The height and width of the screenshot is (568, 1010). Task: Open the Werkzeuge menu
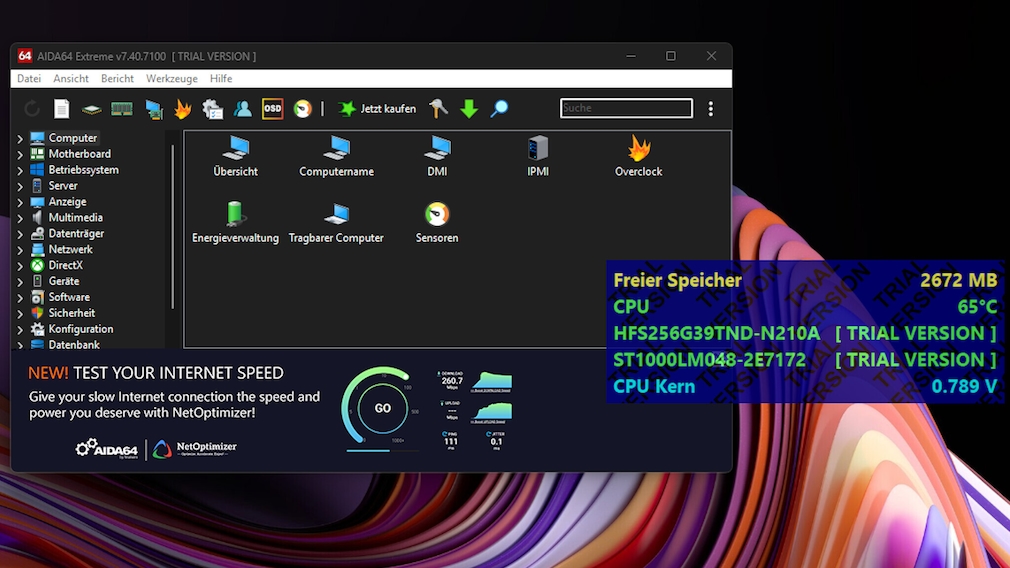[171, 79]
